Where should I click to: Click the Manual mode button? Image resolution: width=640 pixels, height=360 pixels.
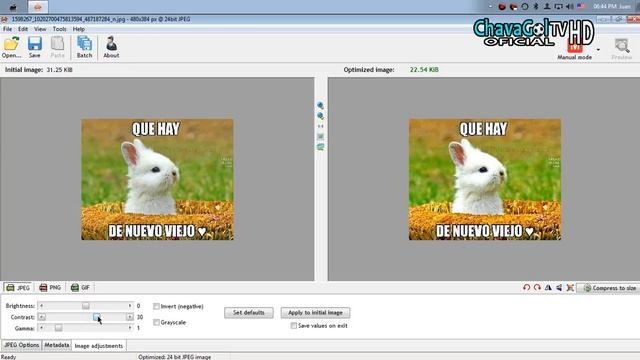(575, 51)
